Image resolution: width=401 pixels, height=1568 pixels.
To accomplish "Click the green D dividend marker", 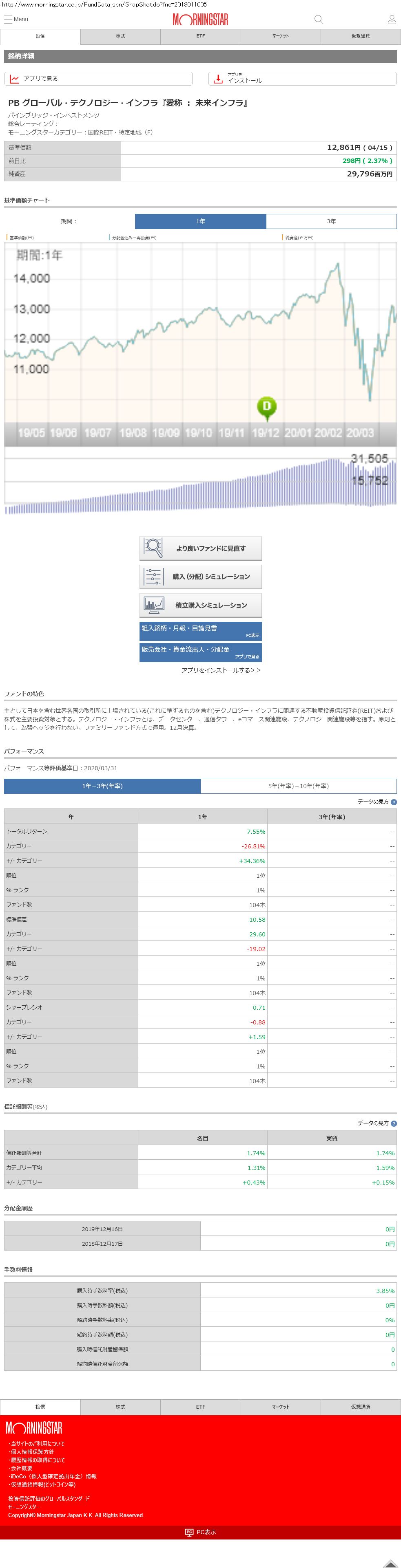I will [x=266, y=407].
